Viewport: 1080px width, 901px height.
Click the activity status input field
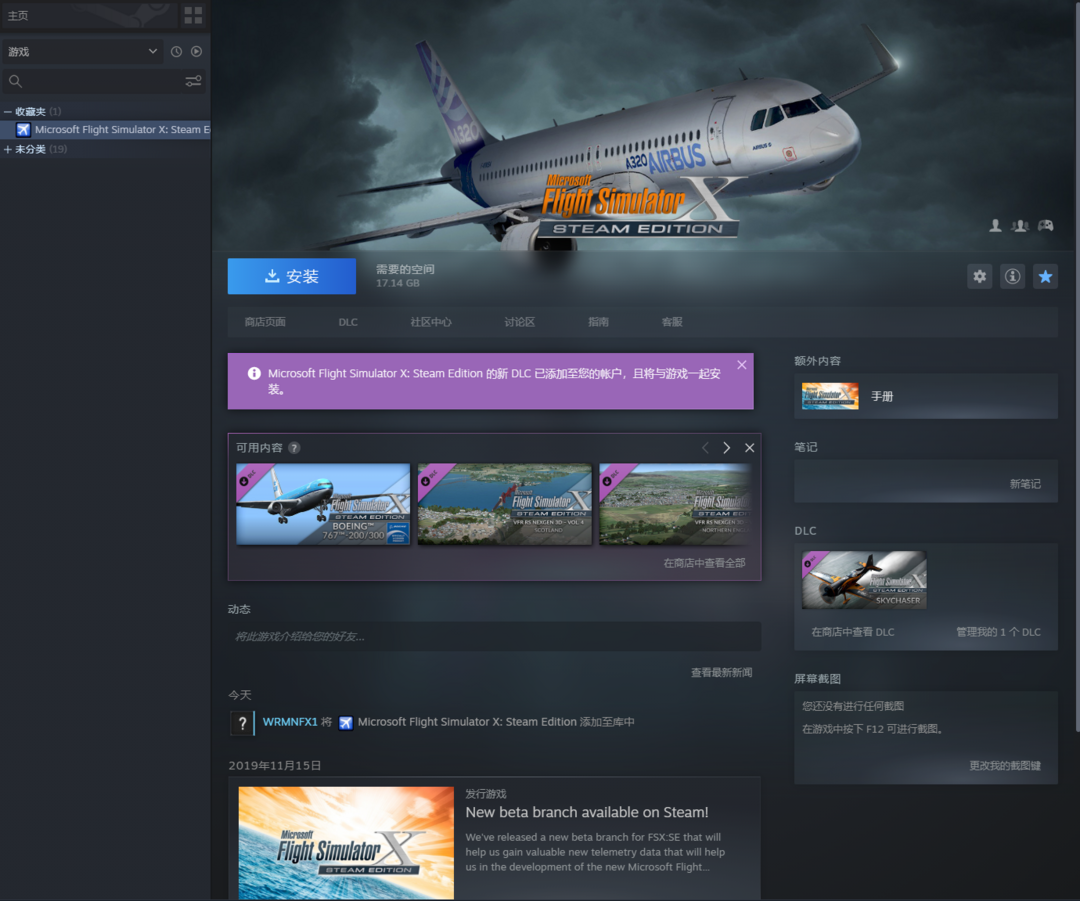pyautogui.click(x=495, y=636)
